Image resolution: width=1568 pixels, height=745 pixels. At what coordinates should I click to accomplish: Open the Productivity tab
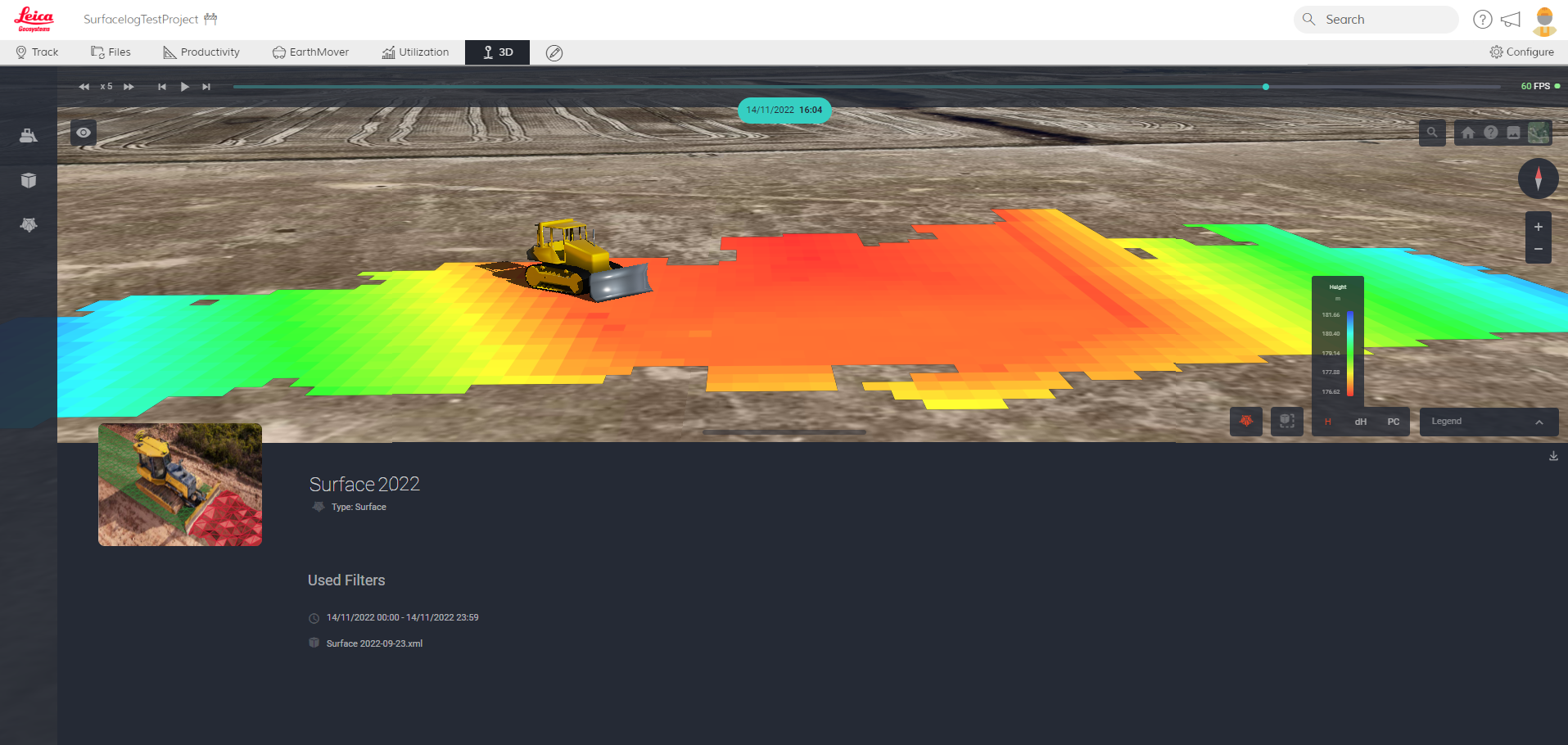pyautogui.click(x=201, y=52)
